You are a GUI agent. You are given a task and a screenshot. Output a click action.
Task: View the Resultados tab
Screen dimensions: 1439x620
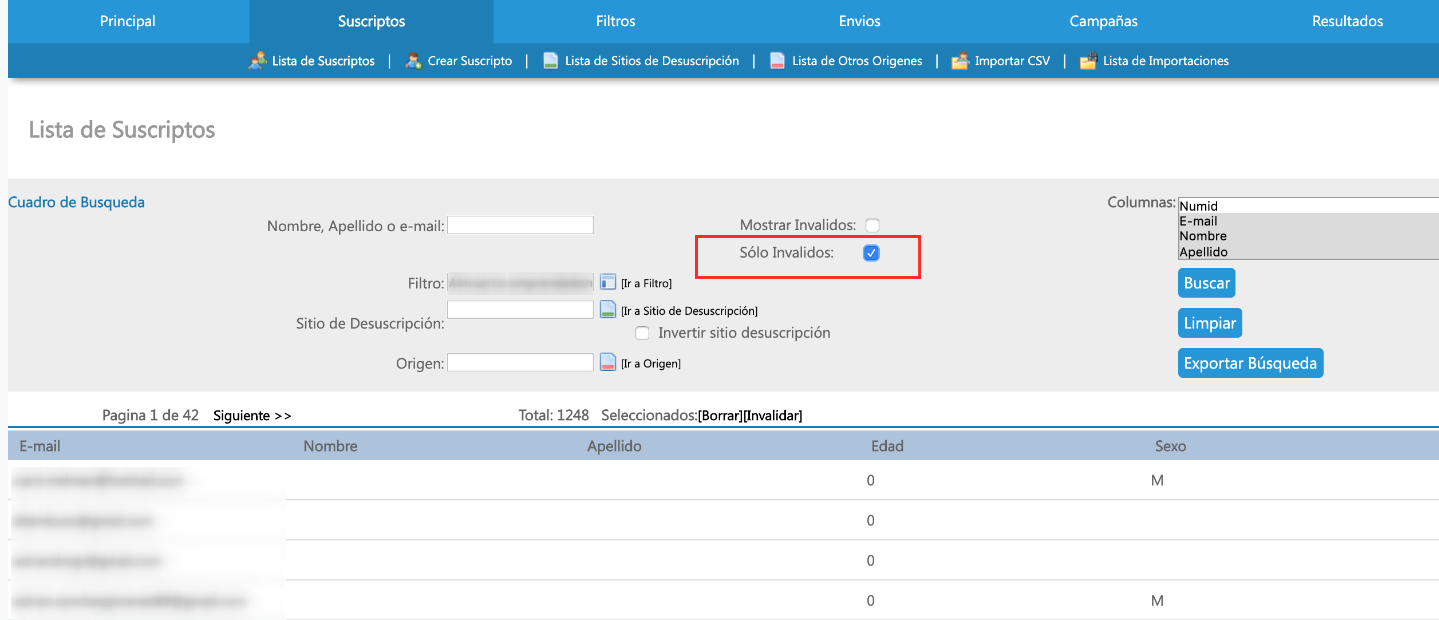[1347, 21]
